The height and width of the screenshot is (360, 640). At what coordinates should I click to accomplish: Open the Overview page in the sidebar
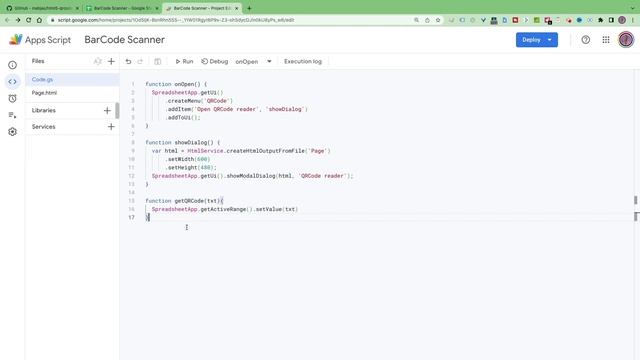[13, 65]
